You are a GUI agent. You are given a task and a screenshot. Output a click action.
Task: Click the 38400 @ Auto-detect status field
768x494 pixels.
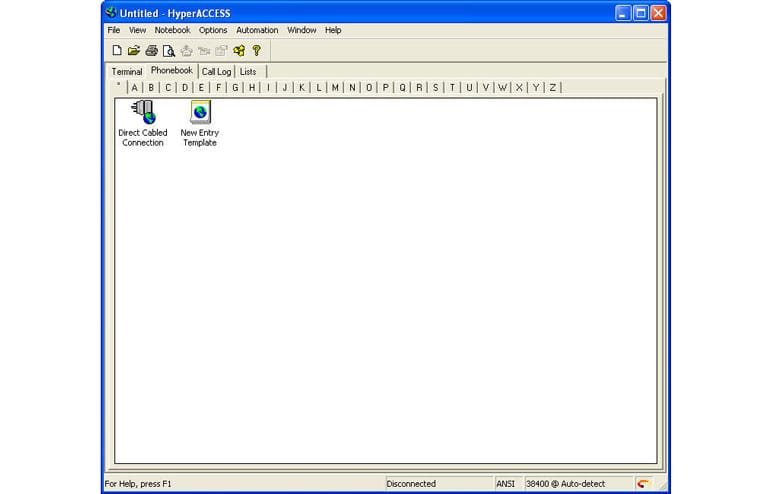[x=579, y=484]
